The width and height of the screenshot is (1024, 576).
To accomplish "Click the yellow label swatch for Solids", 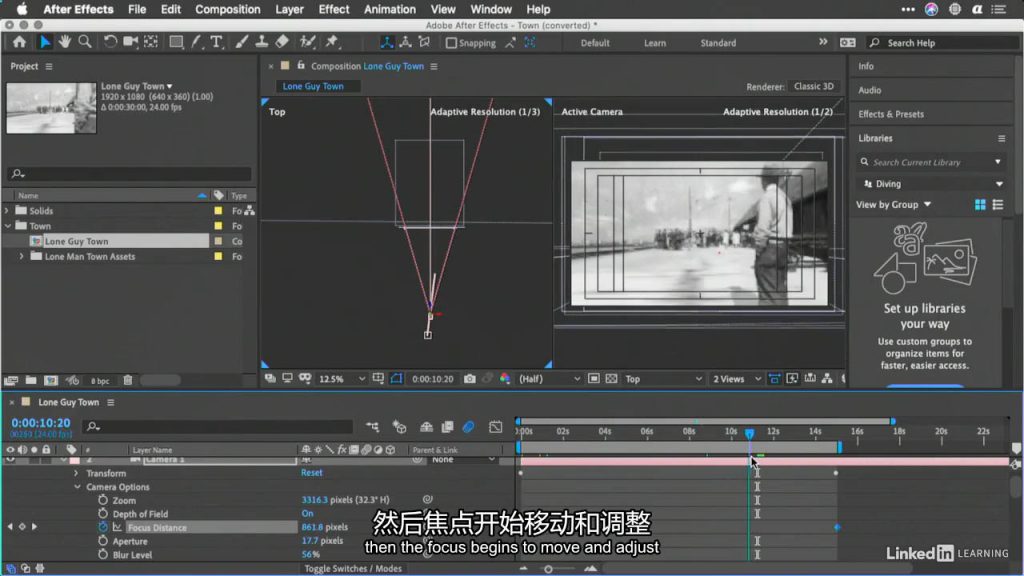I will (x=218, y=211).
